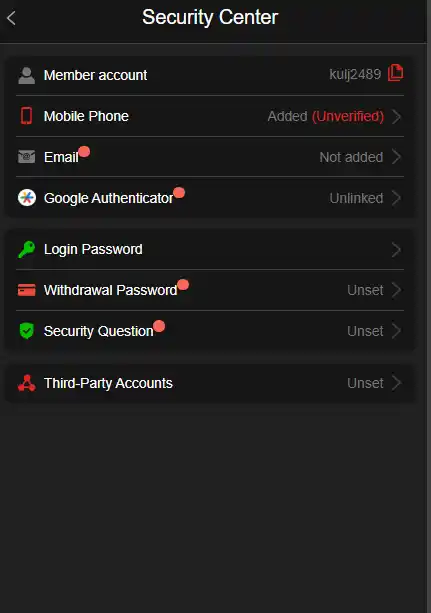Image resolution: width=431 pixels, height=613 pixels.
Task: Click the email envelope icon
Action: tap(27, 157)
